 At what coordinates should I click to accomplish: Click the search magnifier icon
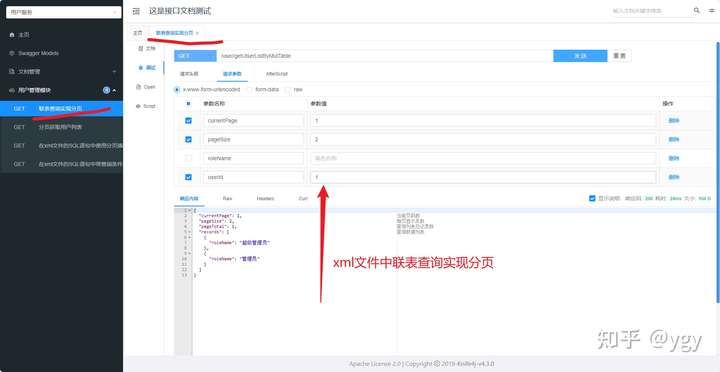(697, 10)
